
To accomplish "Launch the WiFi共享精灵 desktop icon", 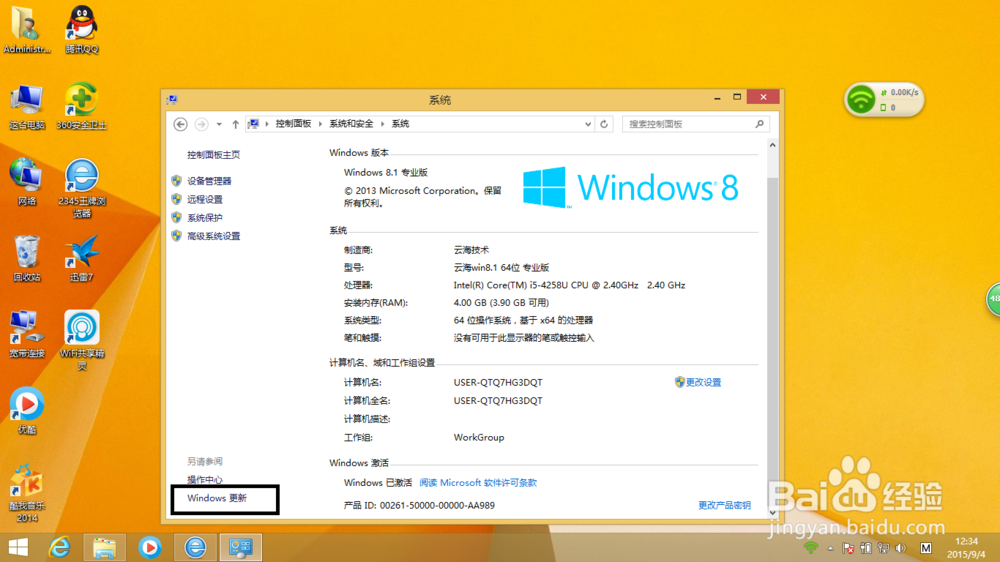I will pyautogui.click(x=82, y=341).
